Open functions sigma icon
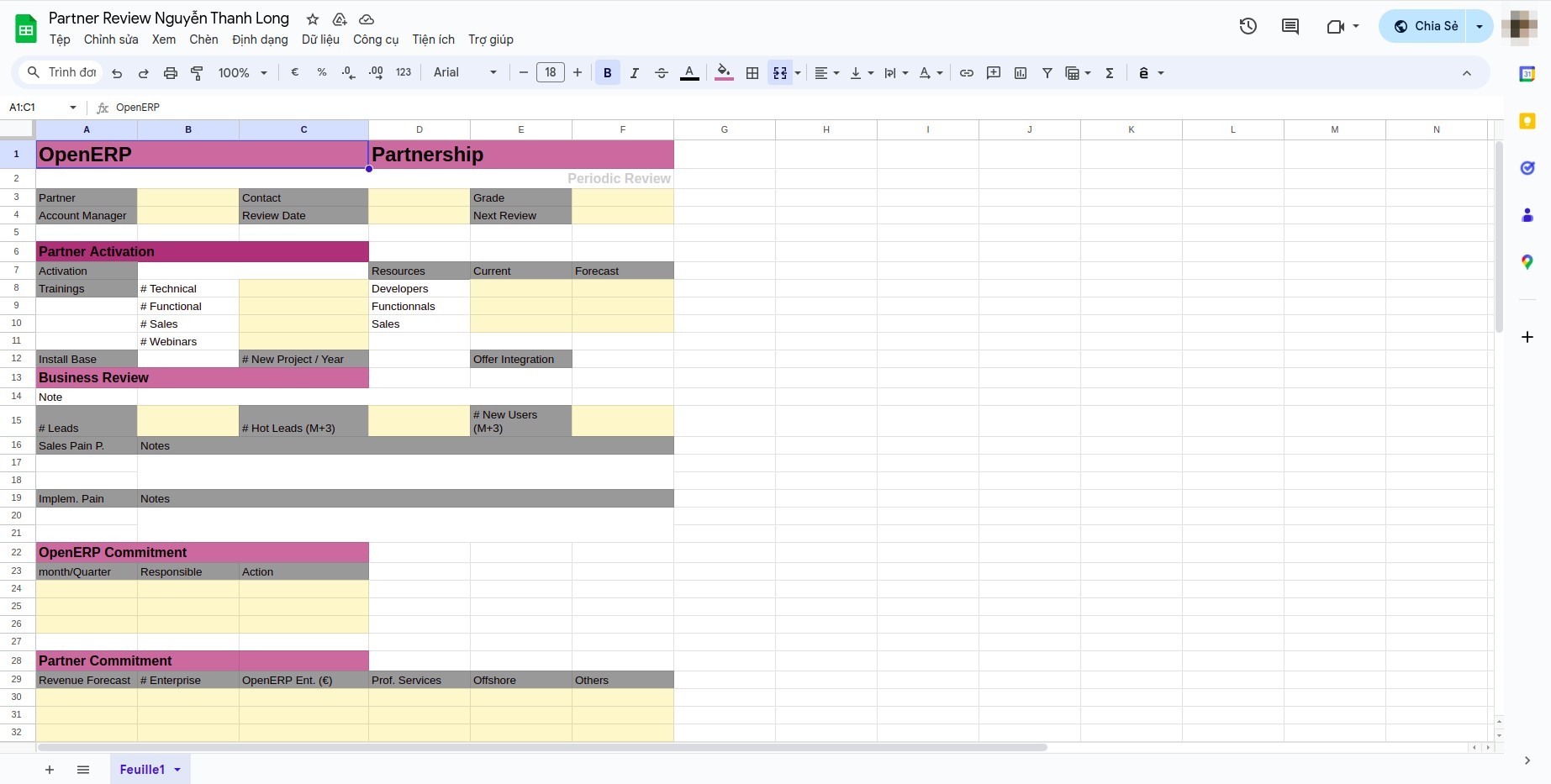The width and height of the screenshot is (1551, 784). pyautogui.click(x=1110, y=73)
